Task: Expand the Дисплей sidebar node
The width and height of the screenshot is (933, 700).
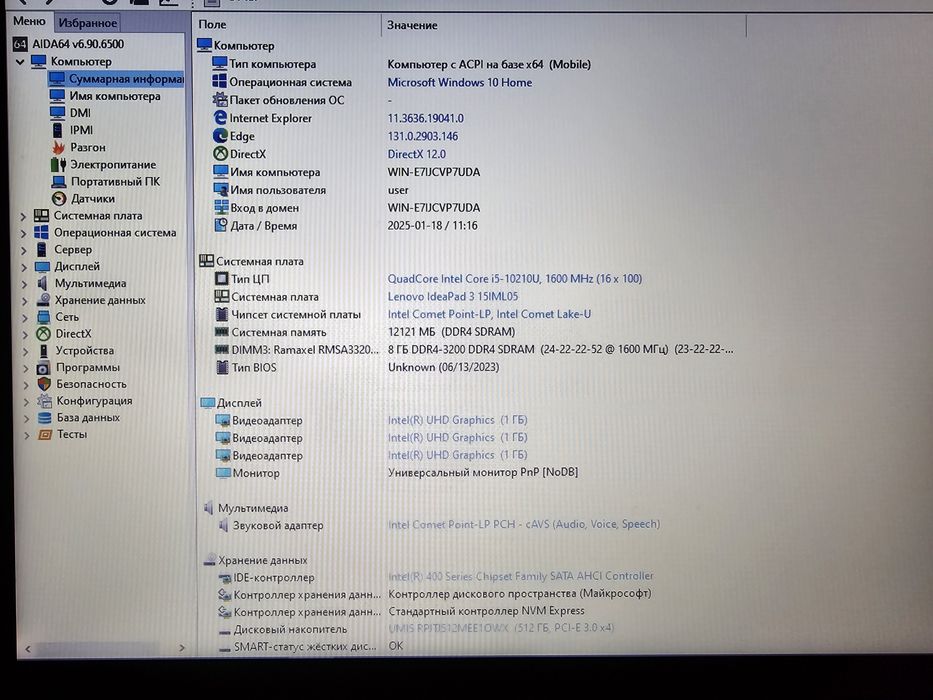Action: pos(24,267)
